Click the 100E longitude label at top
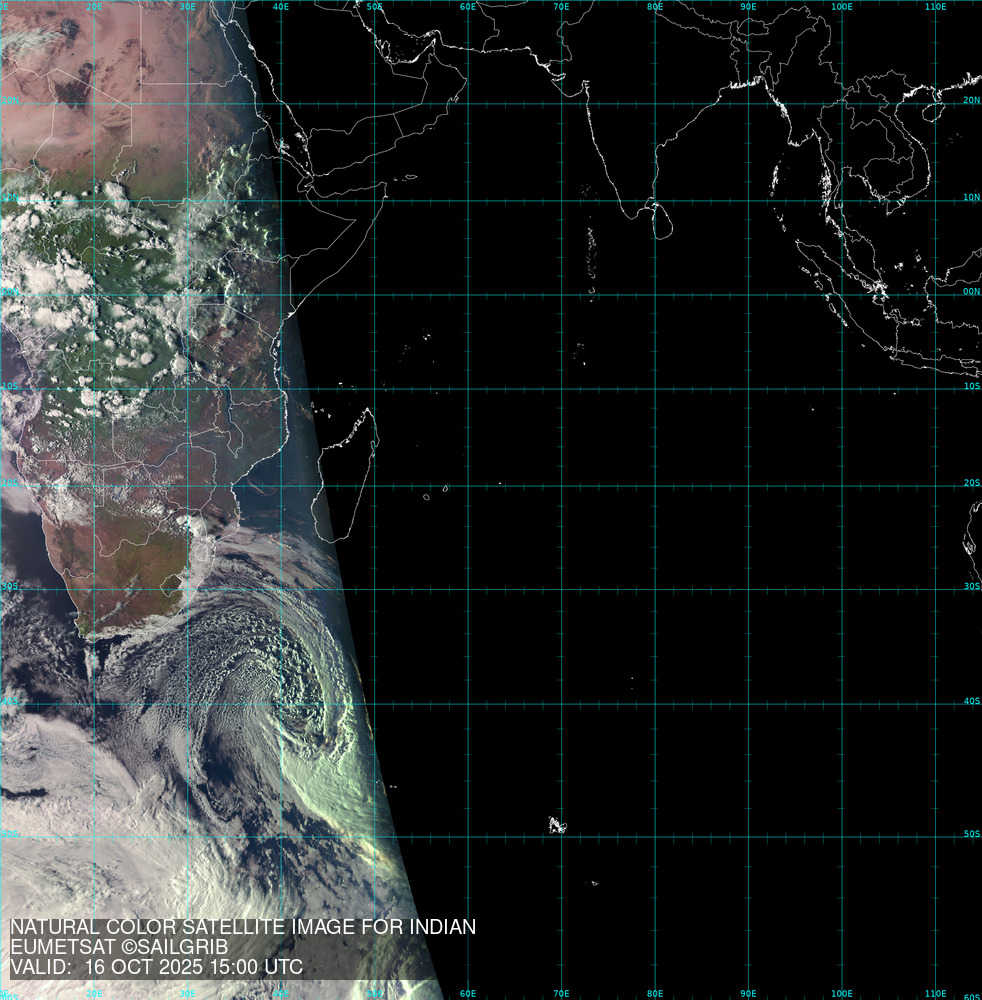This screenshot has width=982, height=1000. pos(842,6)
